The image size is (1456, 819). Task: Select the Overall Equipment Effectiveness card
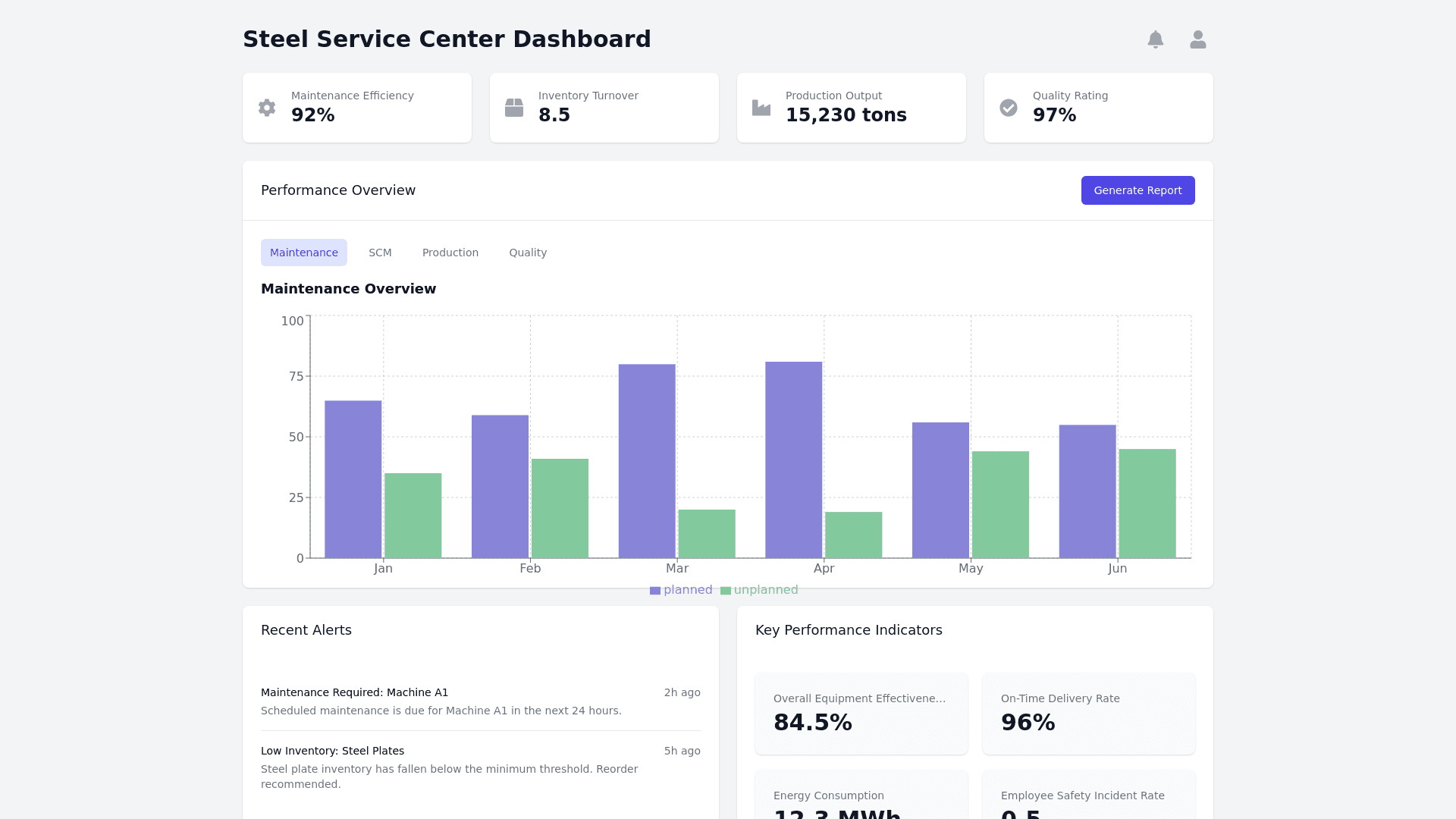pos(861,713)
